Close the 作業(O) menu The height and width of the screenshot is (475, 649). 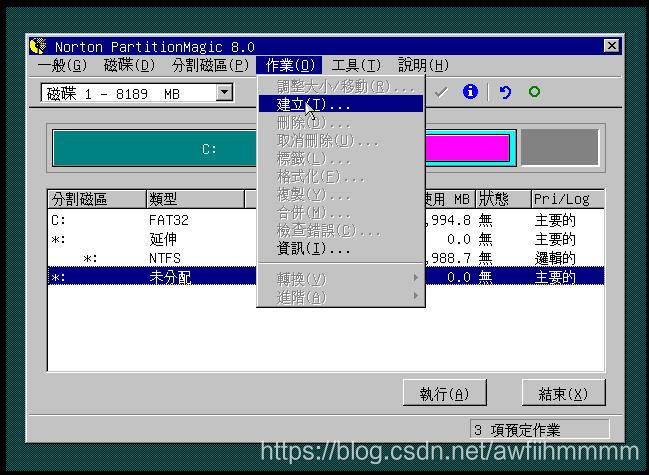(x=289, y=65)
